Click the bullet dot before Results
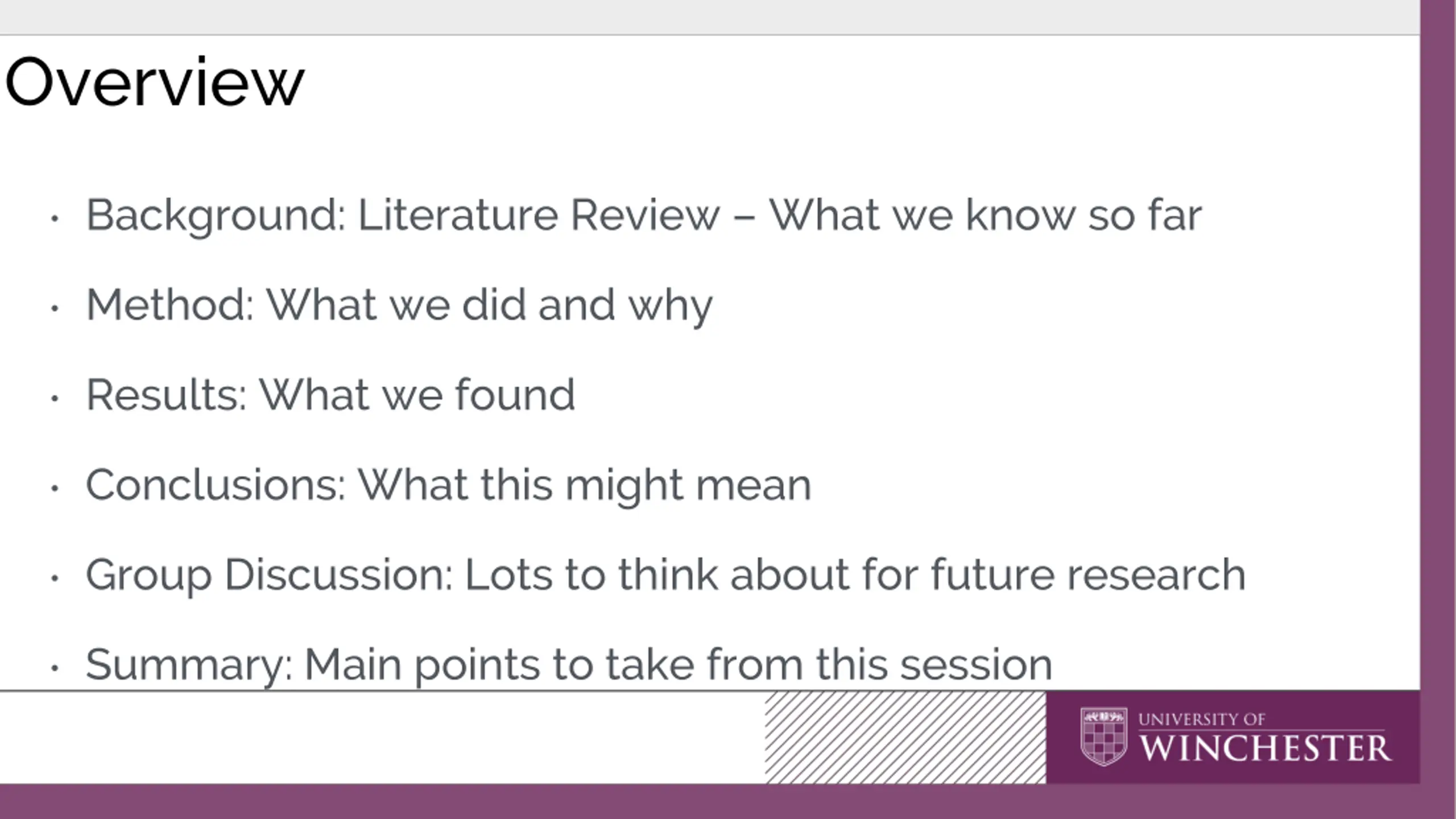 click(55, 398)
